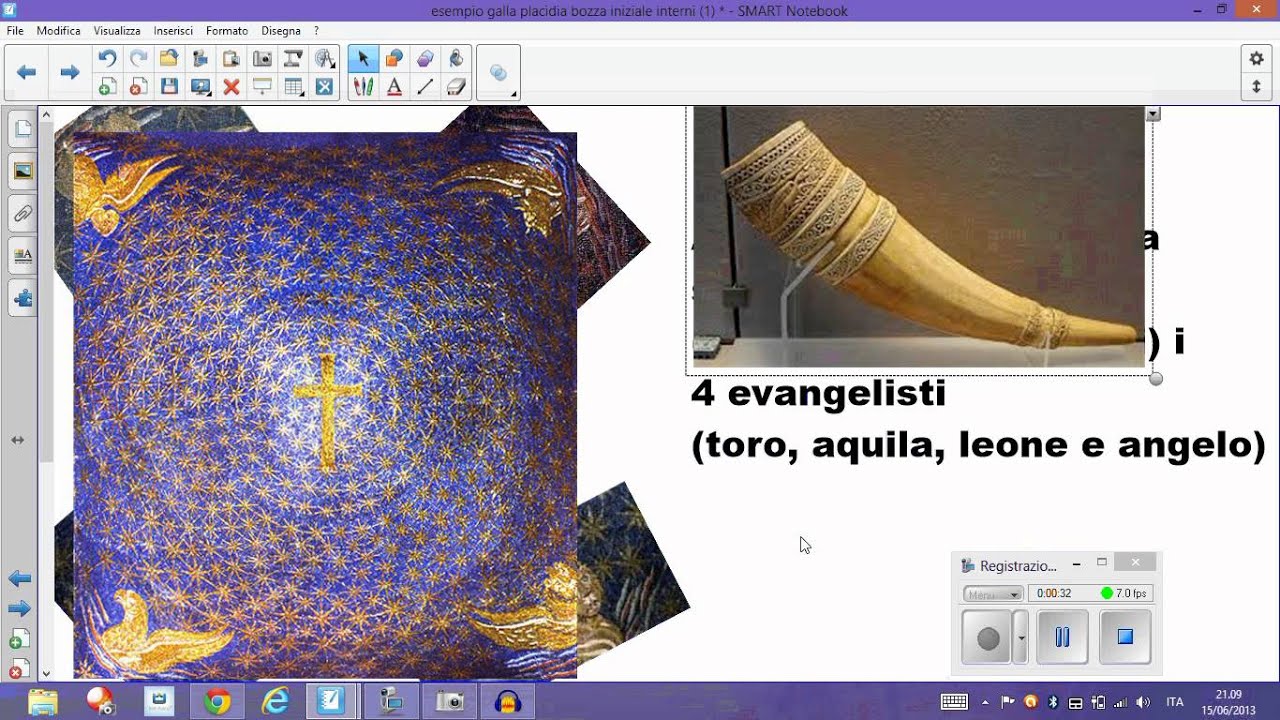The height and width of the screenshot is (720, 1280).
Task: Open the Screen Capture camera tool
Action: [262, 58]
